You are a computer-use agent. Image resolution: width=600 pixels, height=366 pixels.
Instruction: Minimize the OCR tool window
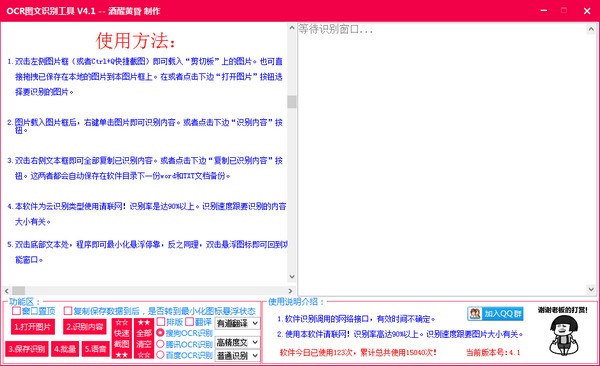[543, 11]
